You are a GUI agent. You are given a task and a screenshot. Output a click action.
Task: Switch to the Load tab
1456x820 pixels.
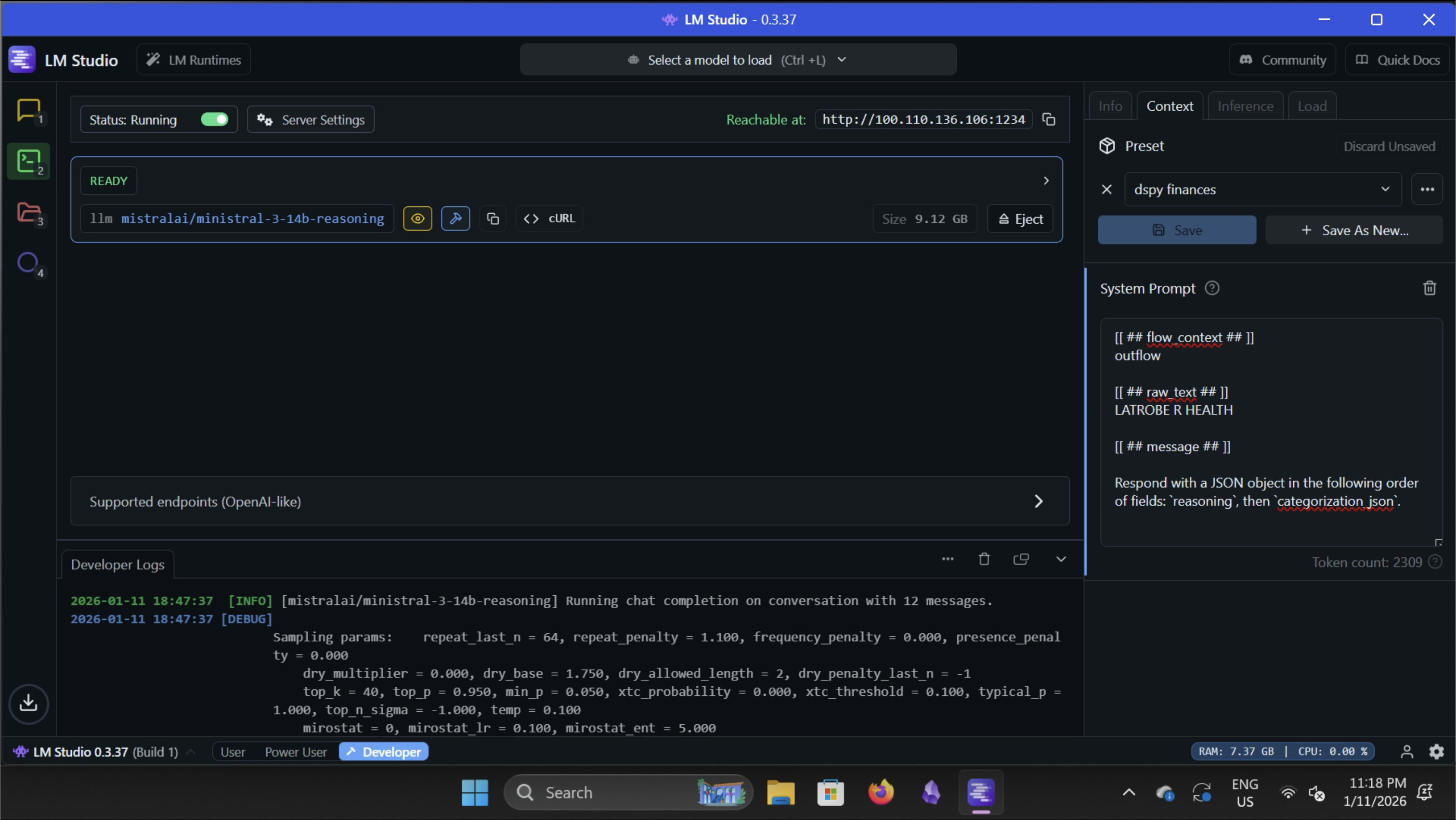1312,106
